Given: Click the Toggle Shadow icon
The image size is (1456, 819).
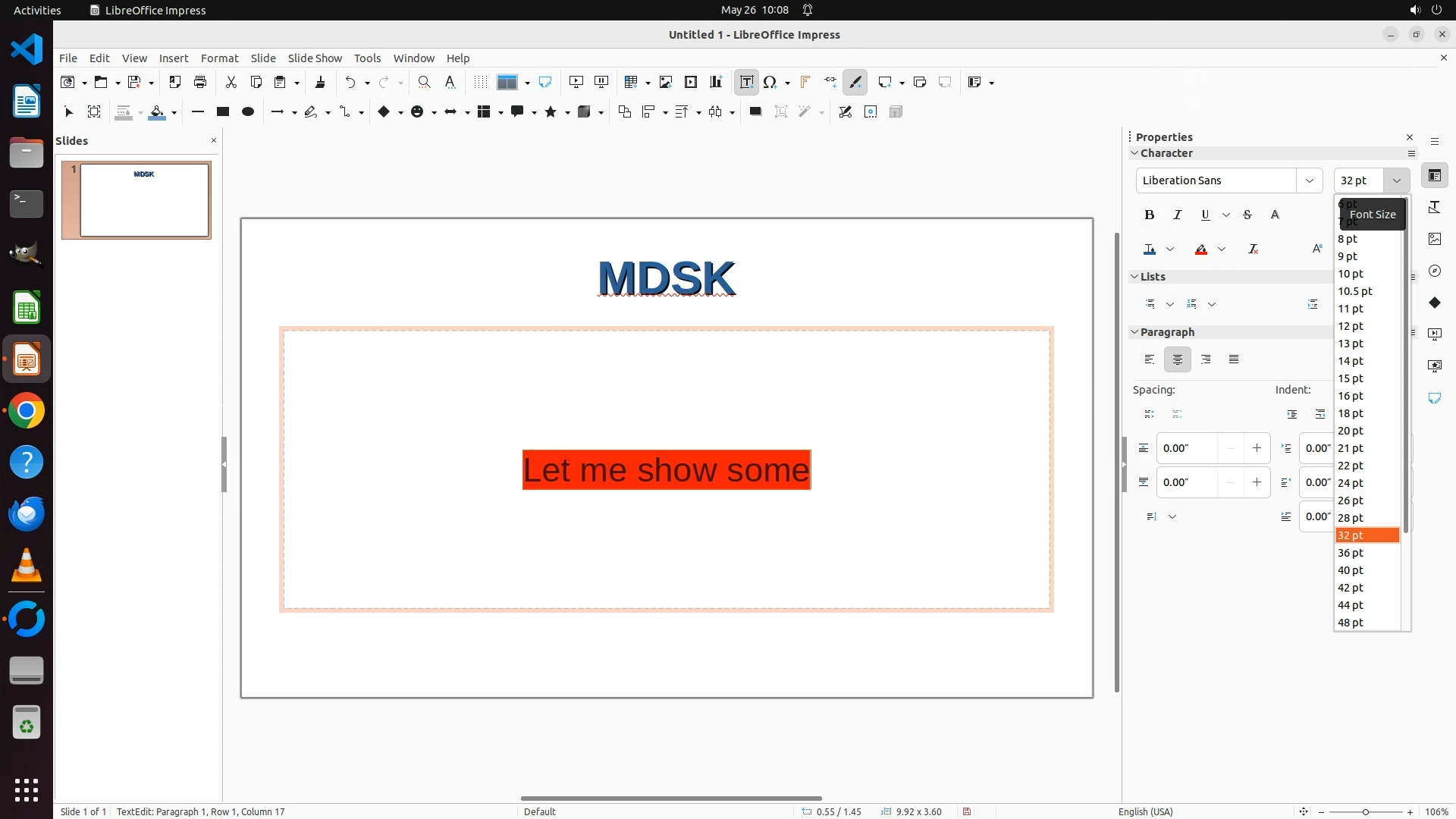Looking at the screenshot, I should (755, 112).
